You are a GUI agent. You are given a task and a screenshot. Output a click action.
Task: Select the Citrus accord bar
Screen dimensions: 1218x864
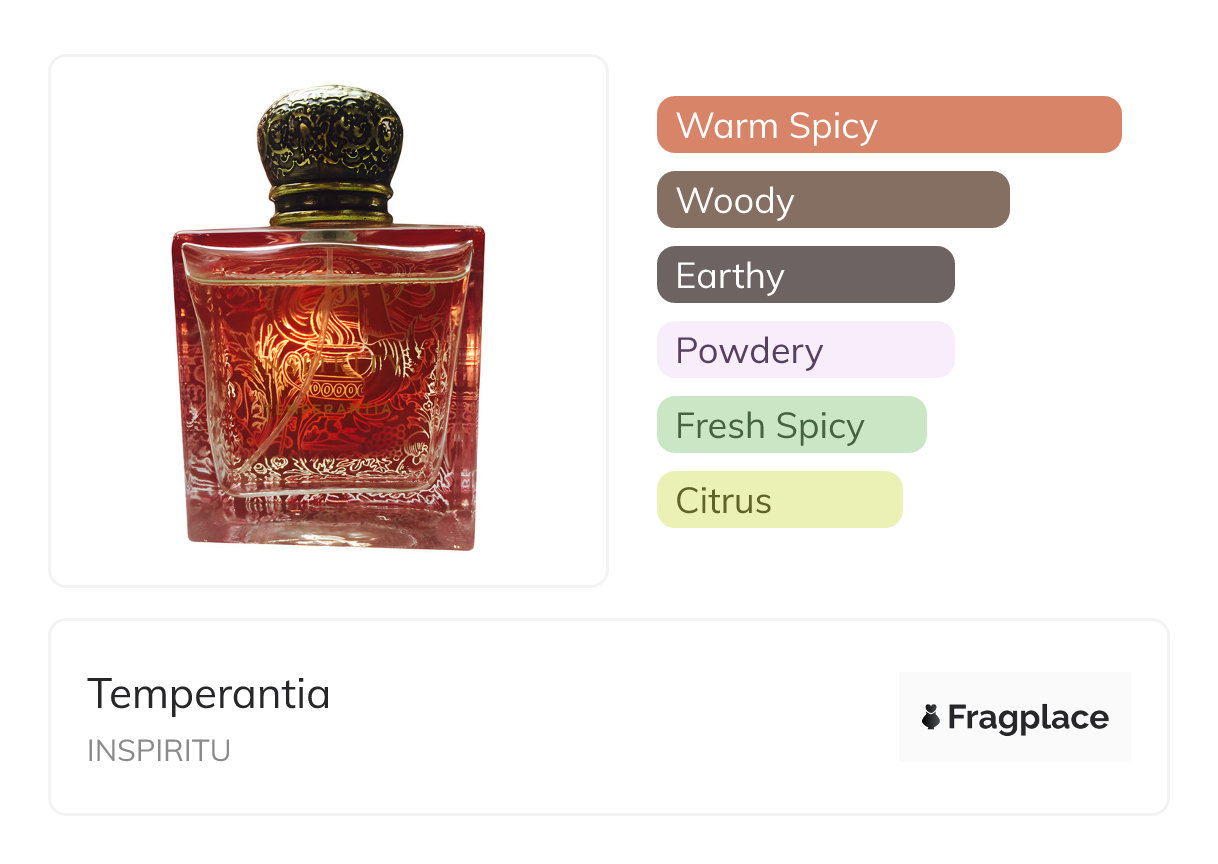(780, 500)
